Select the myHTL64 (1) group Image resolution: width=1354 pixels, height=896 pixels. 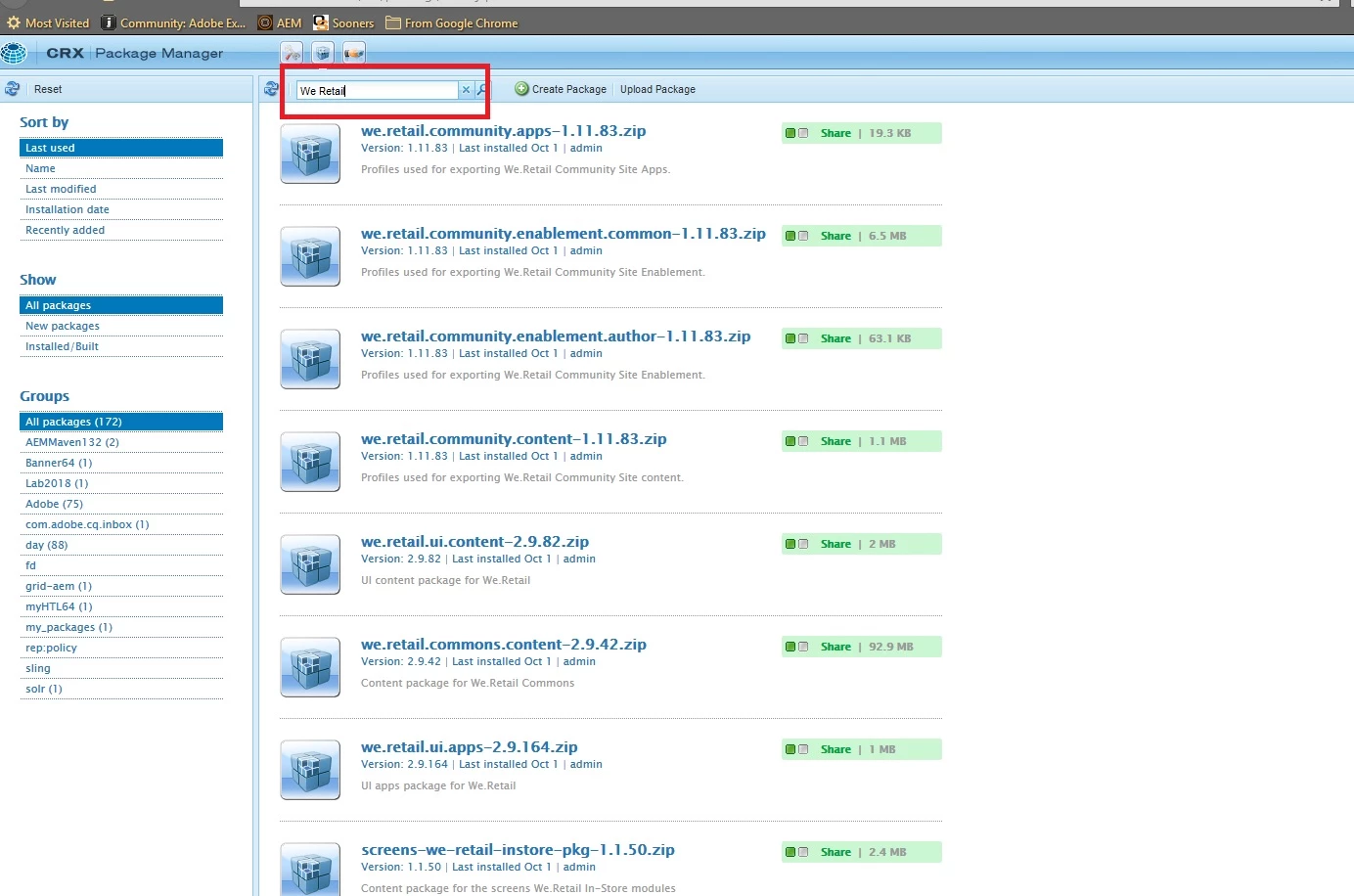[121, 606]
